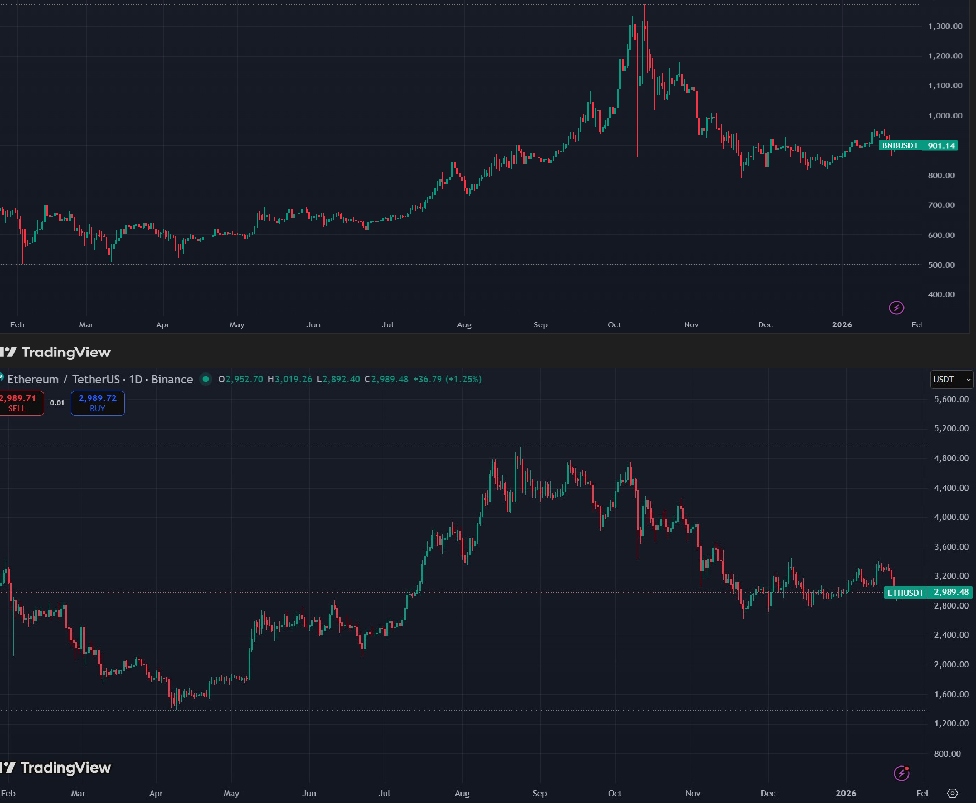
Task: Click the lightning icon on top chart
Action: (897, 307)
